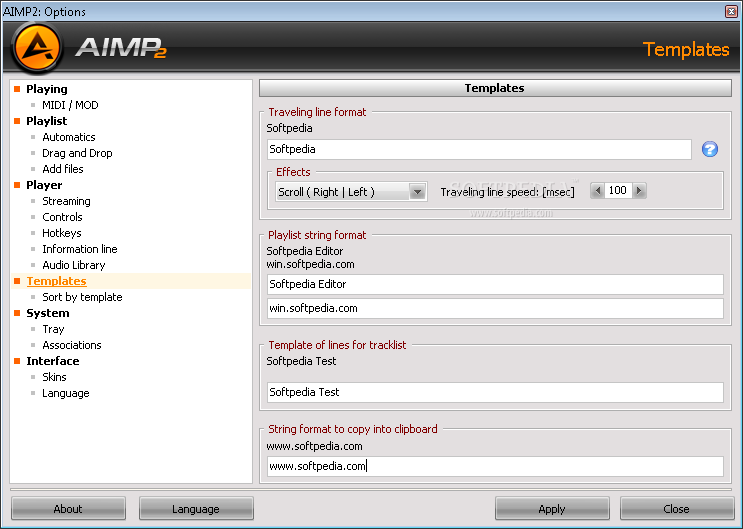Image resolution: width=743 pixels, height=529 pixels.
Task: Click the Language button at bottom
Action: coord(196,509)
